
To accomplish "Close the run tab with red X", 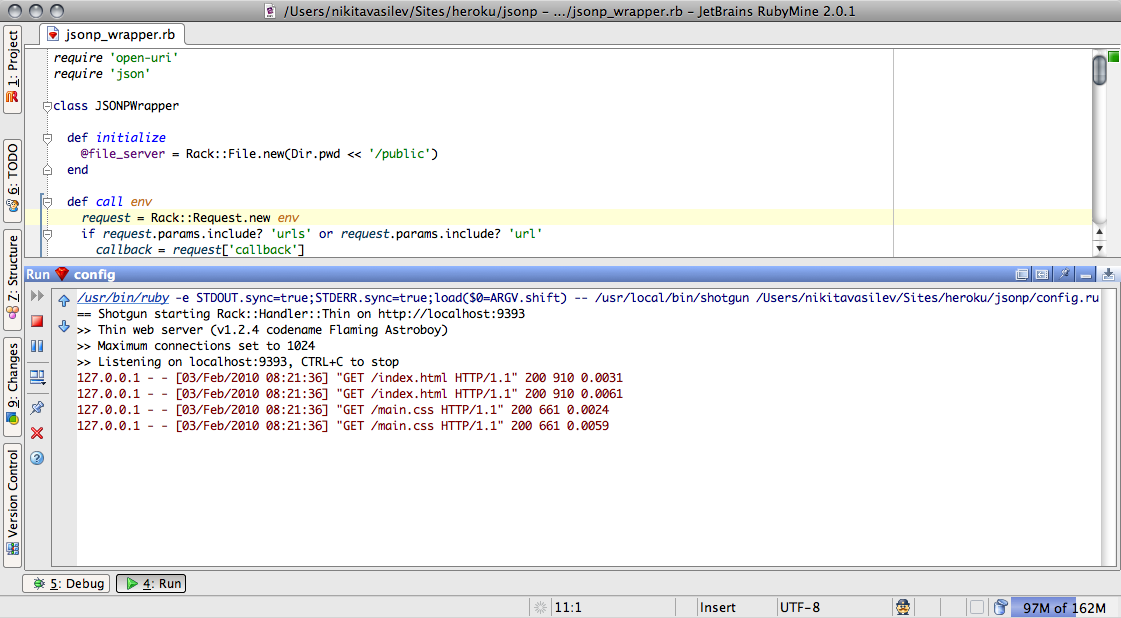I will (x=37, y=433).
